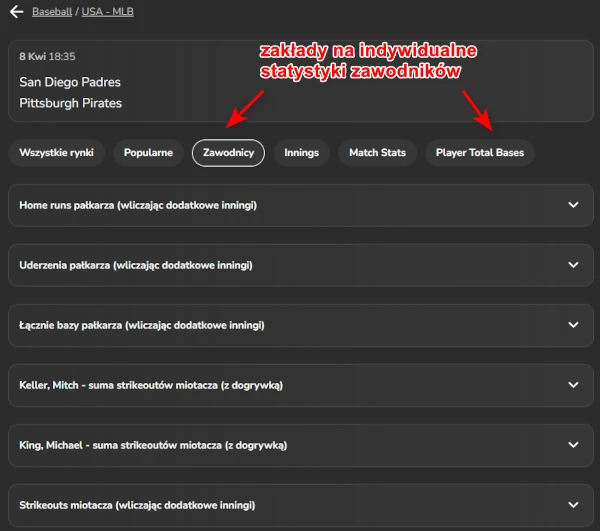Click the Home runs pałkarza market title text
Screen dimensions: 600x531
[138, 205]
